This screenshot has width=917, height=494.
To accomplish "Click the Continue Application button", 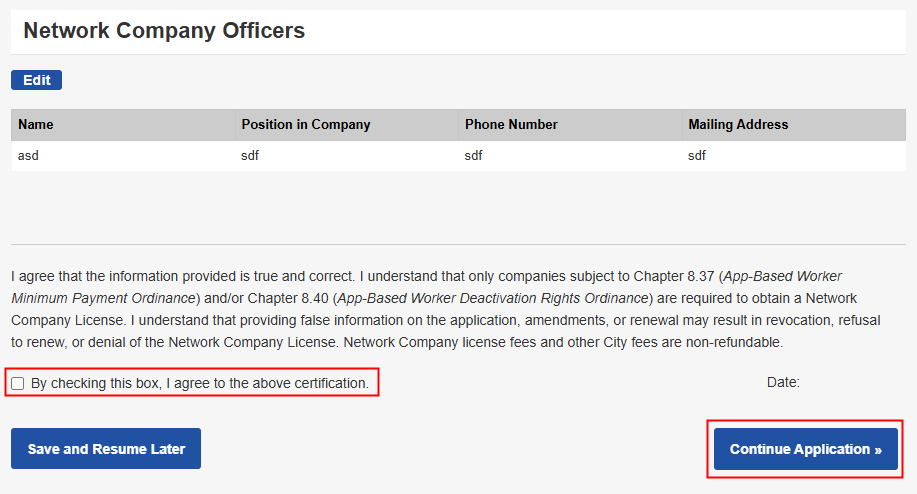I will (805, 449).
